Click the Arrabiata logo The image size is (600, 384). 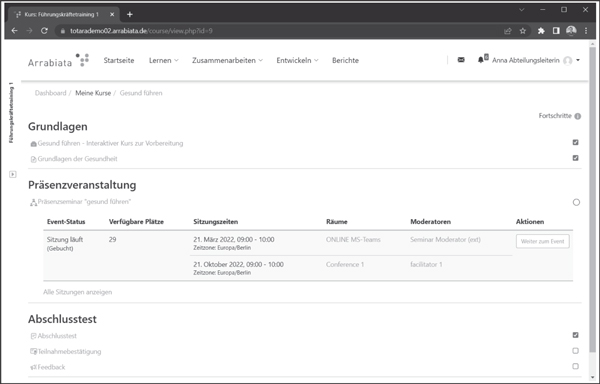point(58,61)
